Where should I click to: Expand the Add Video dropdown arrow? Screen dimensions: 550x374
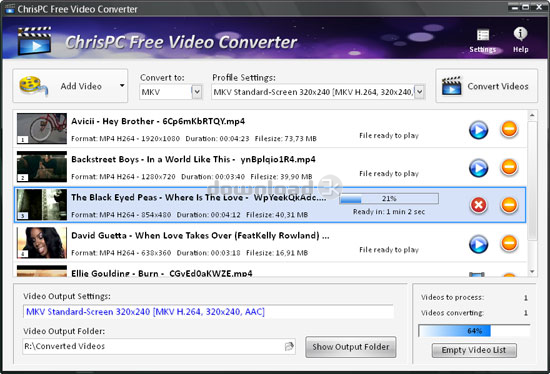point(122,86)
